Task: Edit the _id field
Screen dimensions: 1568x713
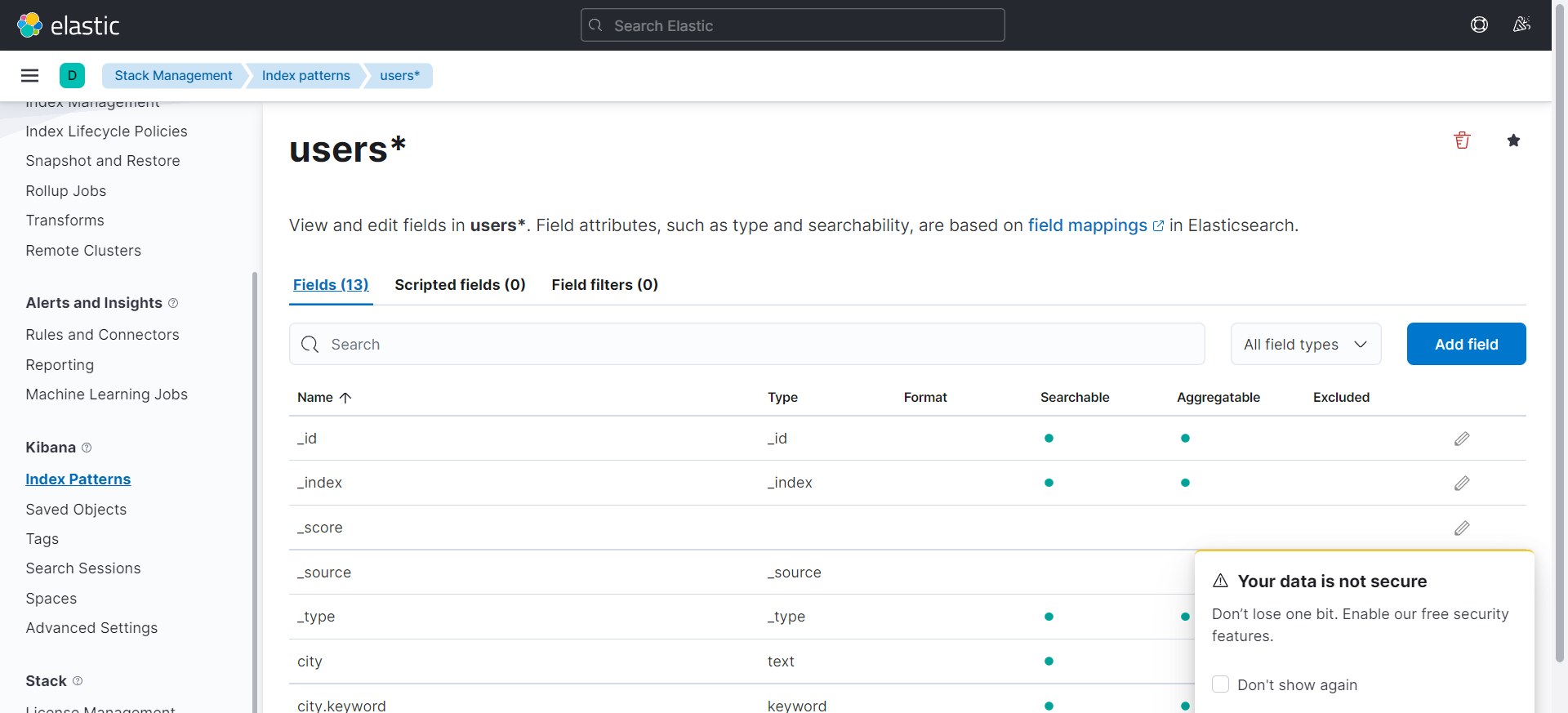Action: (x=1462, y=439)
